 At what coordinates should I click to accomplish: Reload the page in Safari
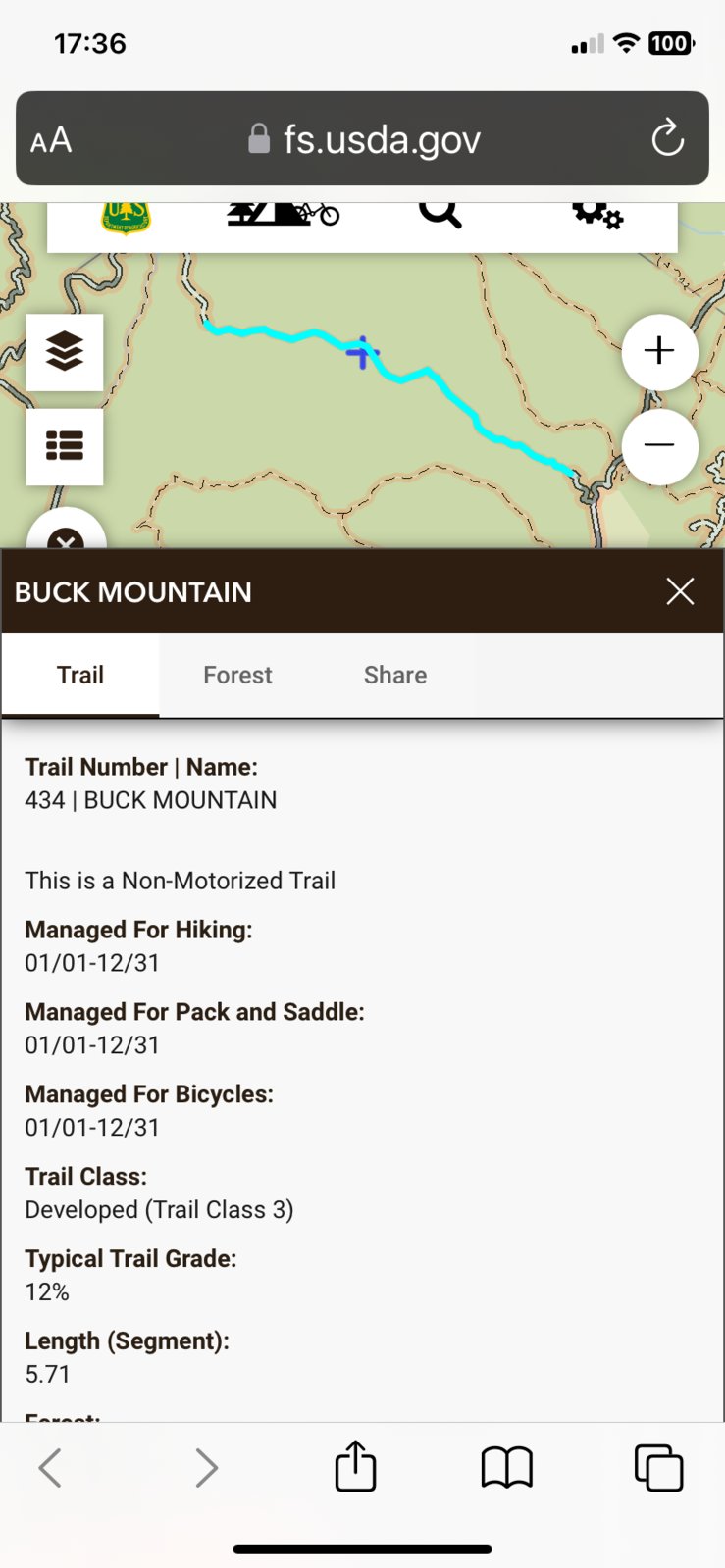coord(667,138)
